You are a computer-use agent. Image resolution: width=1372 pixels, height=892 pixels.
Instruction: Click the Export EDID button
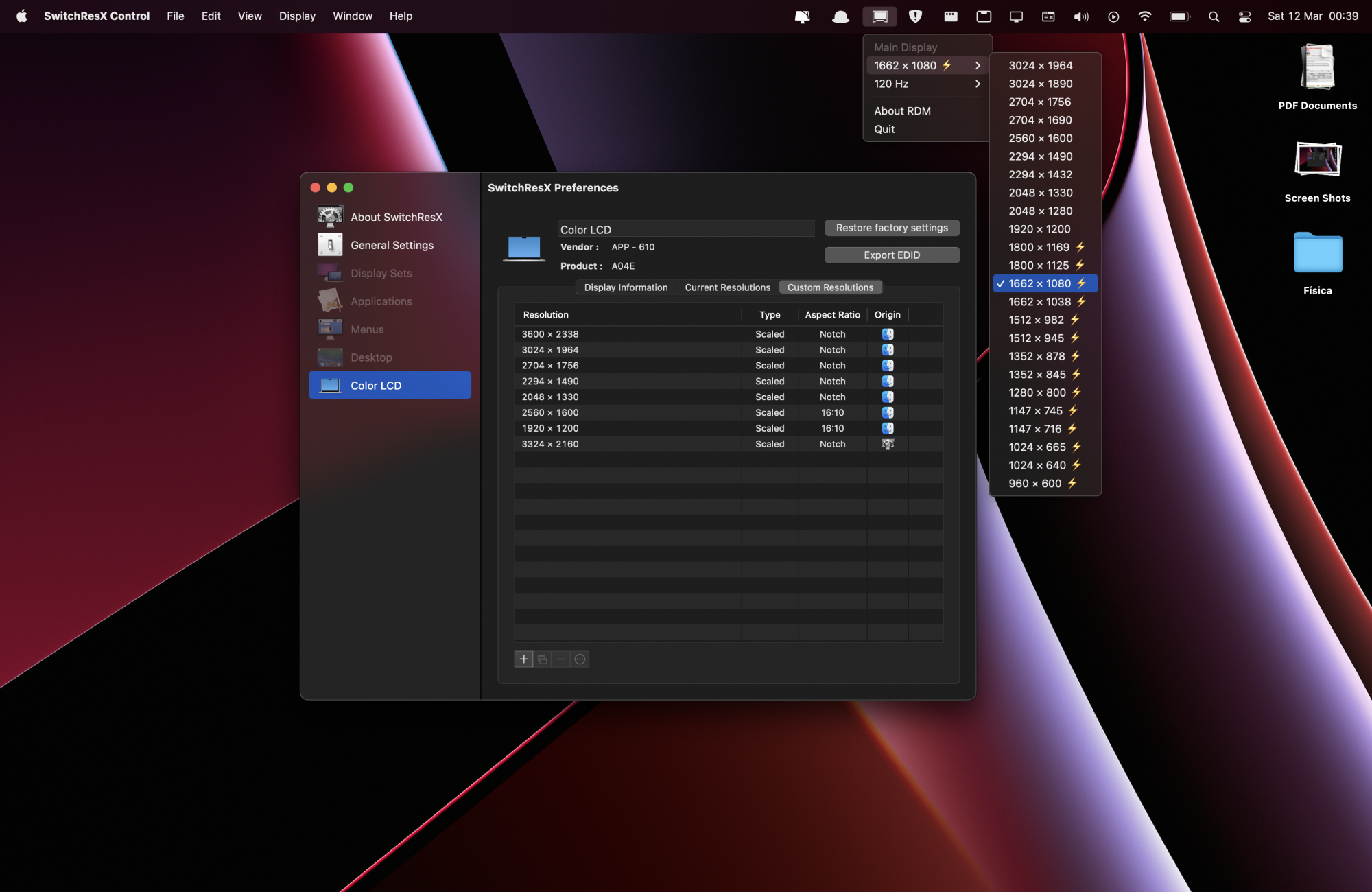click(892, 255)
